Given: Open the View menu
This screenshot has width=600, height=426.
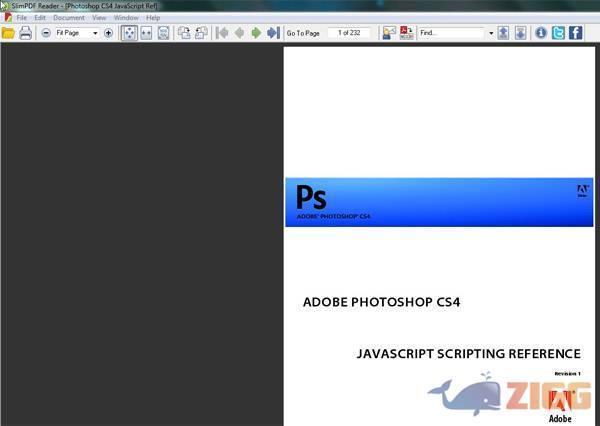Looking at the screenshot, I should [x=99, y=18].
